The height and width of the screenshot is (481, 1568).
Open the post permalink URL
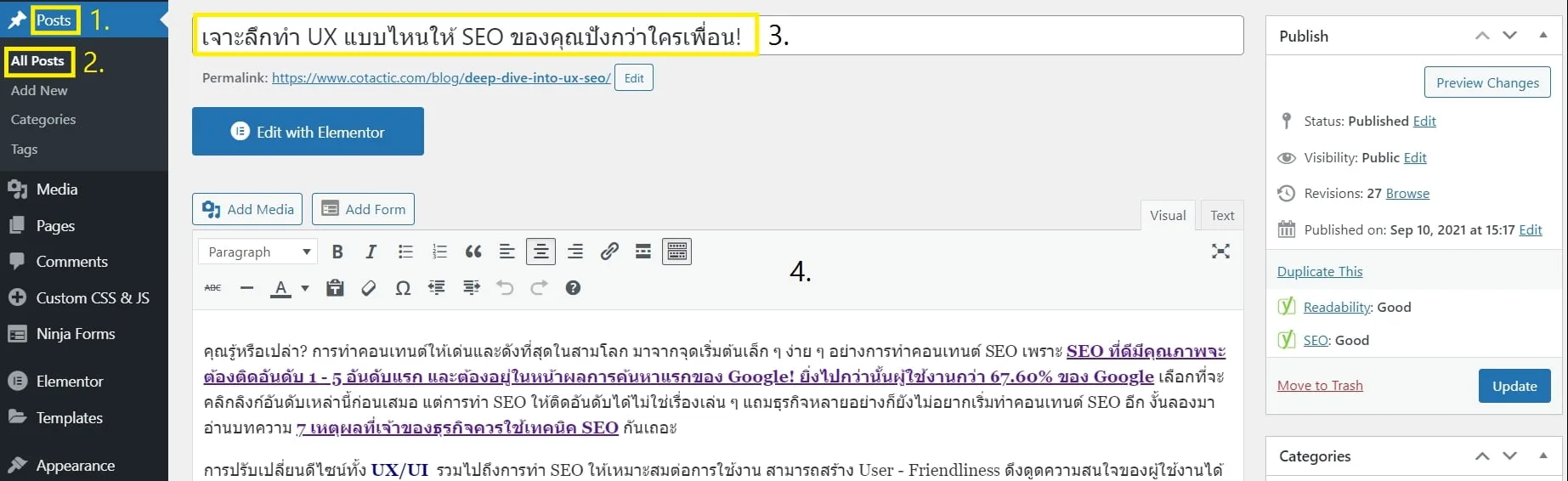[x=441, y=77]
